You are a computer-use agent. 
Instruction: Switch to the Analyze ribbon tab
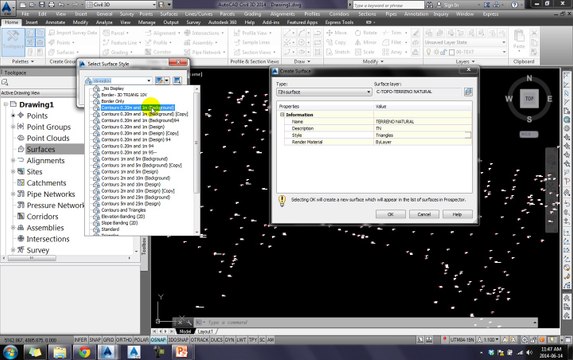(x=104, y=22)
